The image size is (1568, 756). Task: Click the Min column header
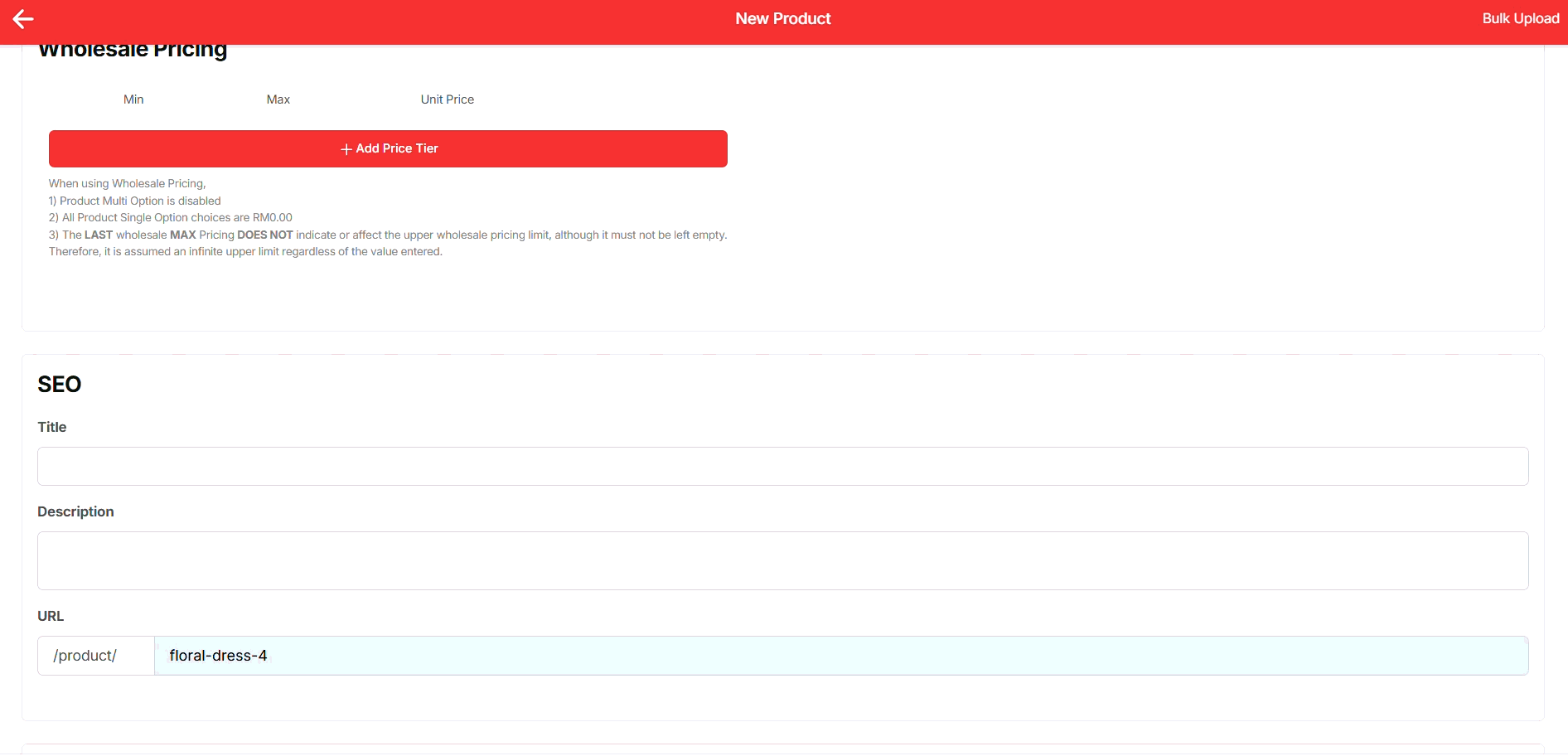(x=133, y=99)
